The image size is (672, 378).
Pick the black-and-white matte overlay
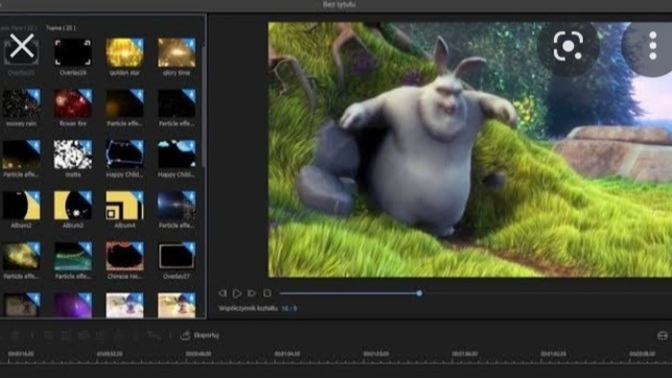73,154
